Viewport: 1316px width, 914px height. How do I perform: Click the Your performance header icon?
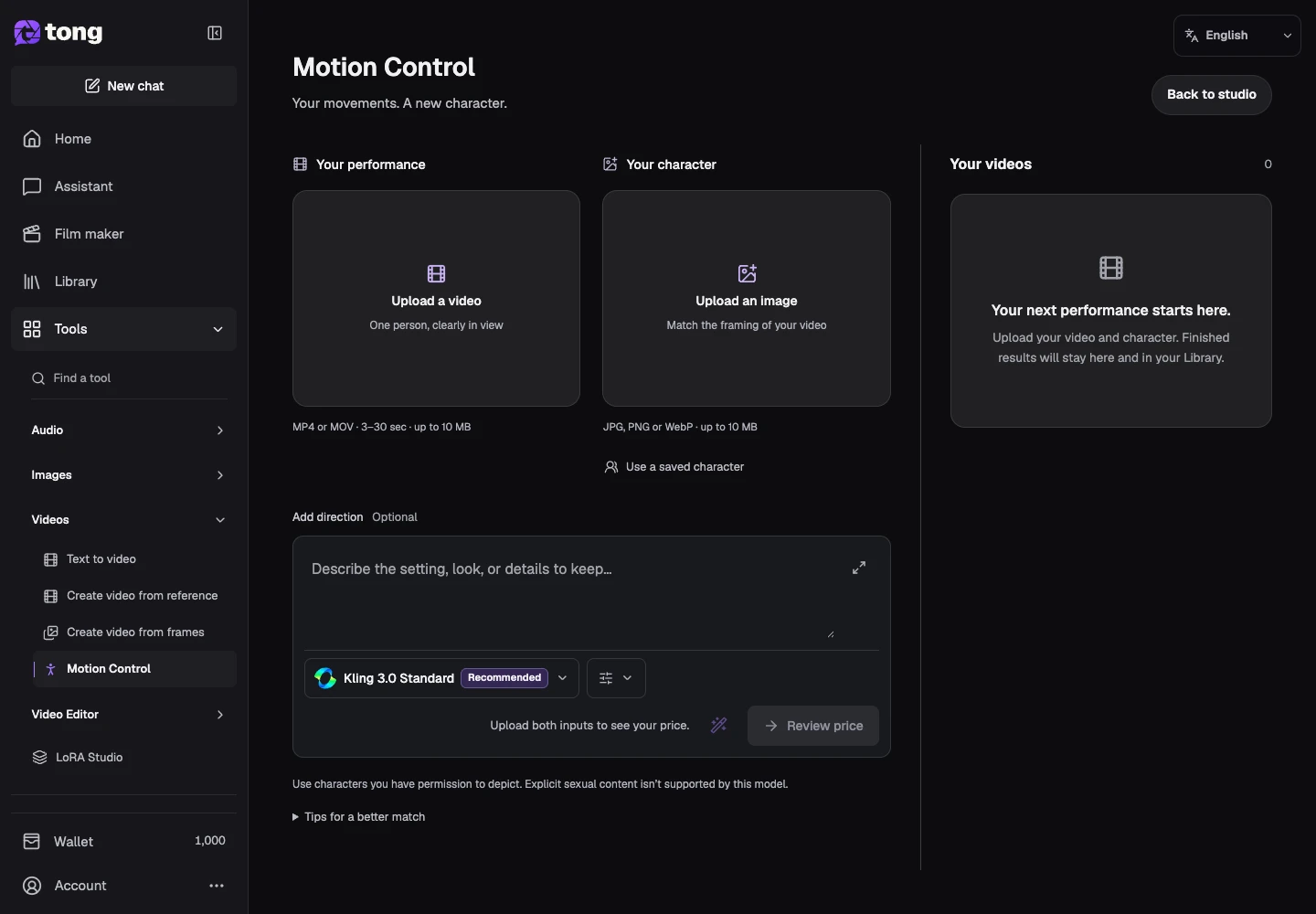click(300, 165)
